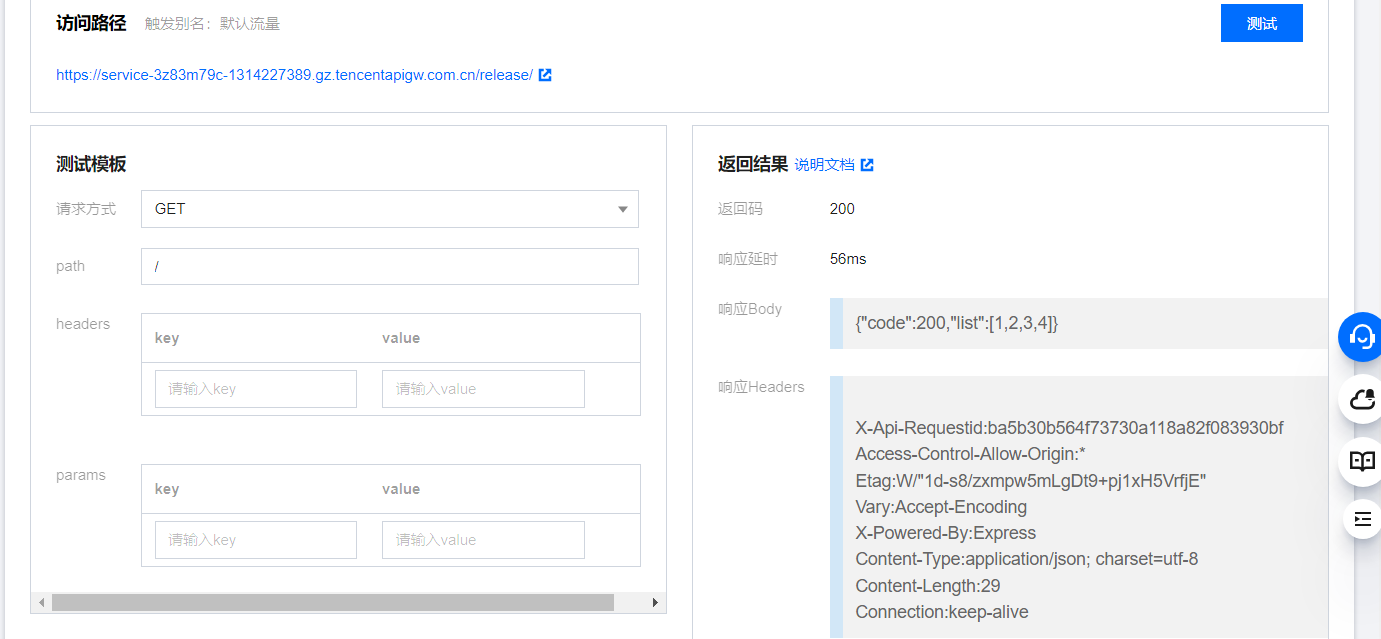Focus the headers key input field
Viewport: 1381px width, 639px height.
(x=255, y=389)
